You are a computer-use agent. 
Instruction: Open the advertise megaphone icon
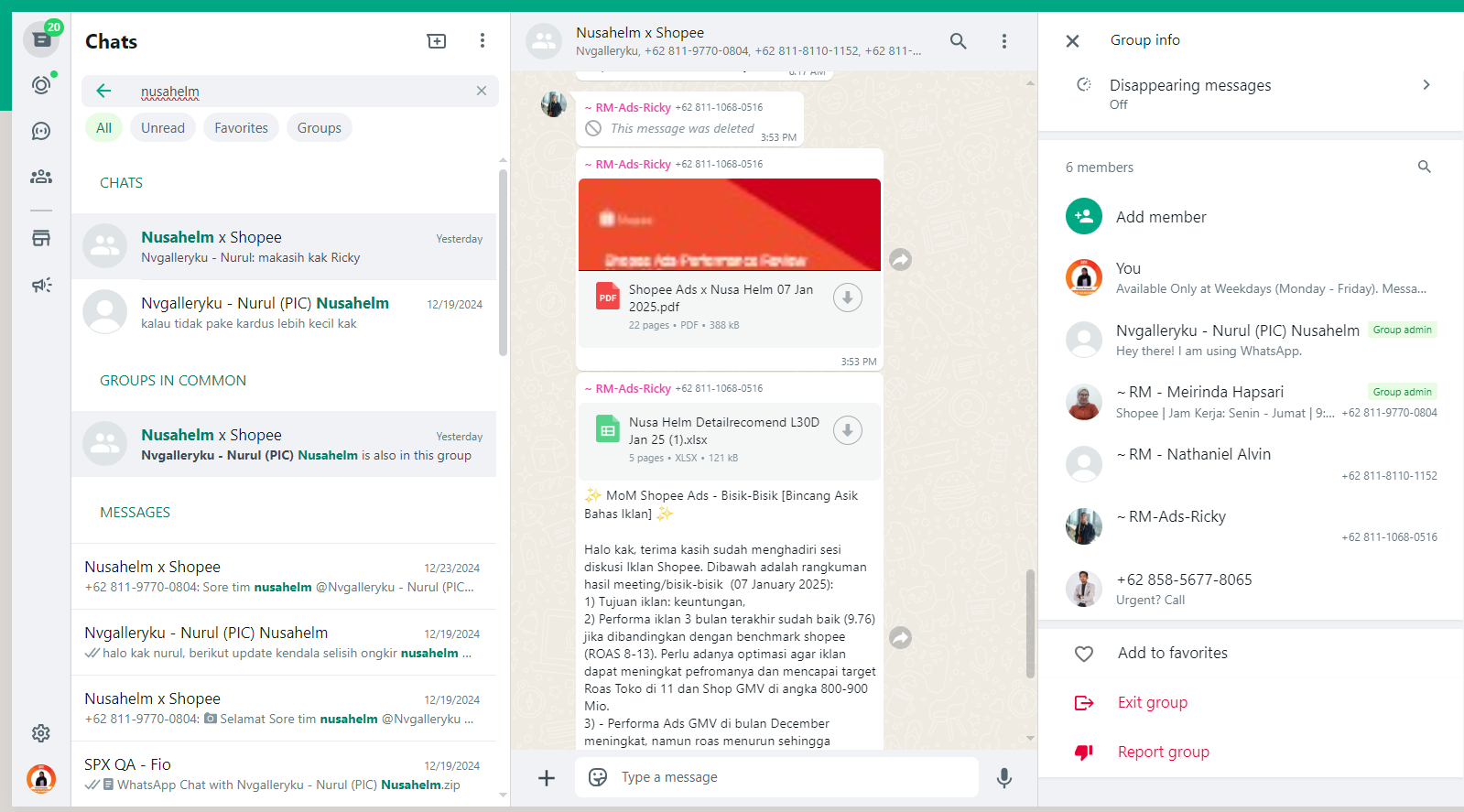pyautogui.click(x=41, y=285)
